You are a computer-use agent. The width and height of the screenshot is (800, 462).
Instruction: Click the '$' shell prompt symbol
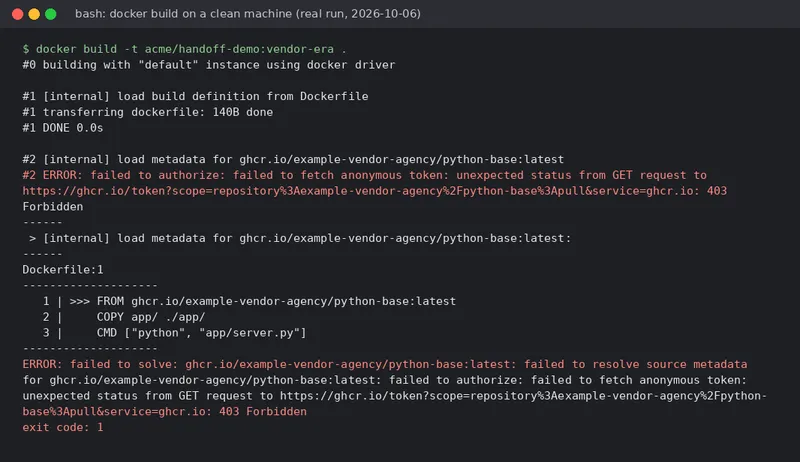(26, 49)
